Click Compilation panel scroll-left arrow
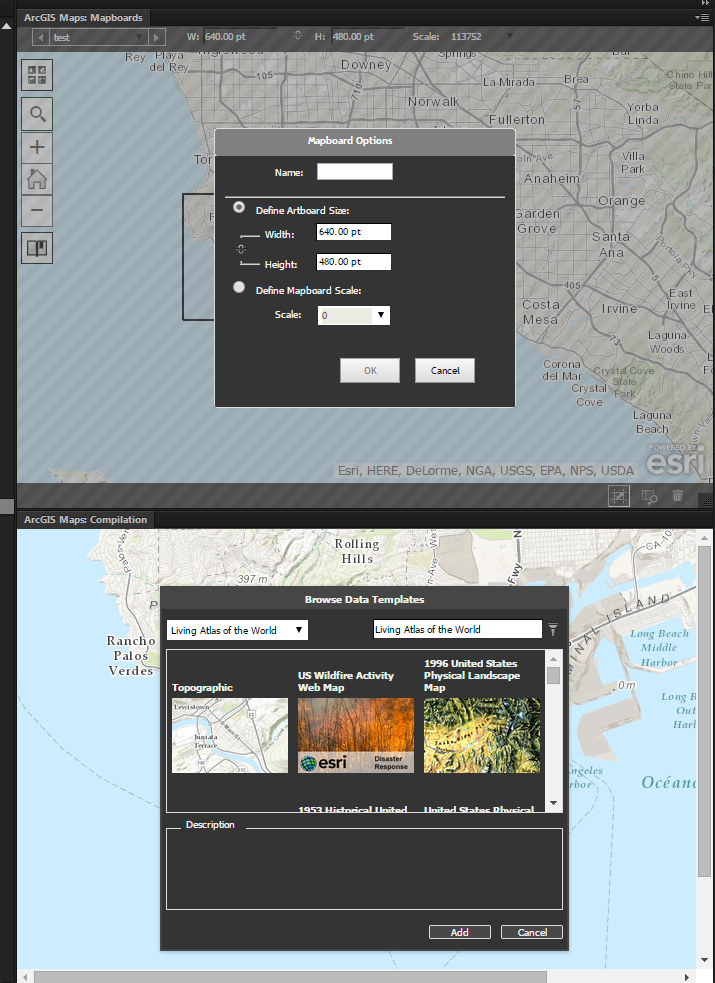 tap(25, 977)
